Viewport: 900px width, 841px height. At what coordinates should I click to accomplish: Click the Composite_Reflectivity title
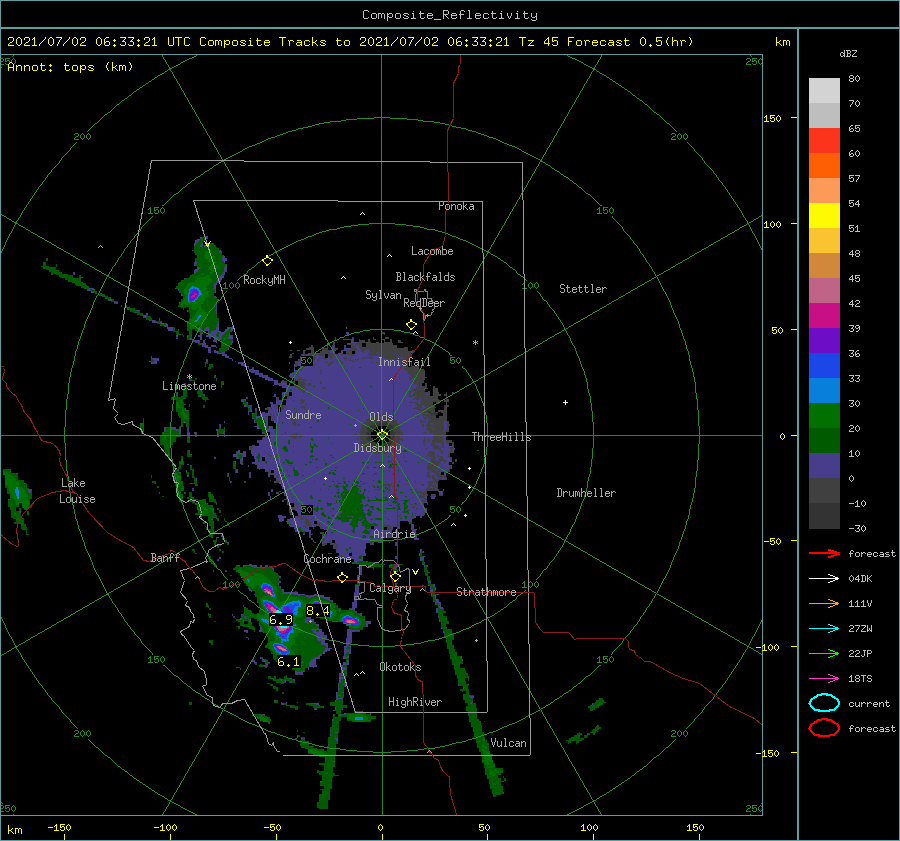point(449,15)
